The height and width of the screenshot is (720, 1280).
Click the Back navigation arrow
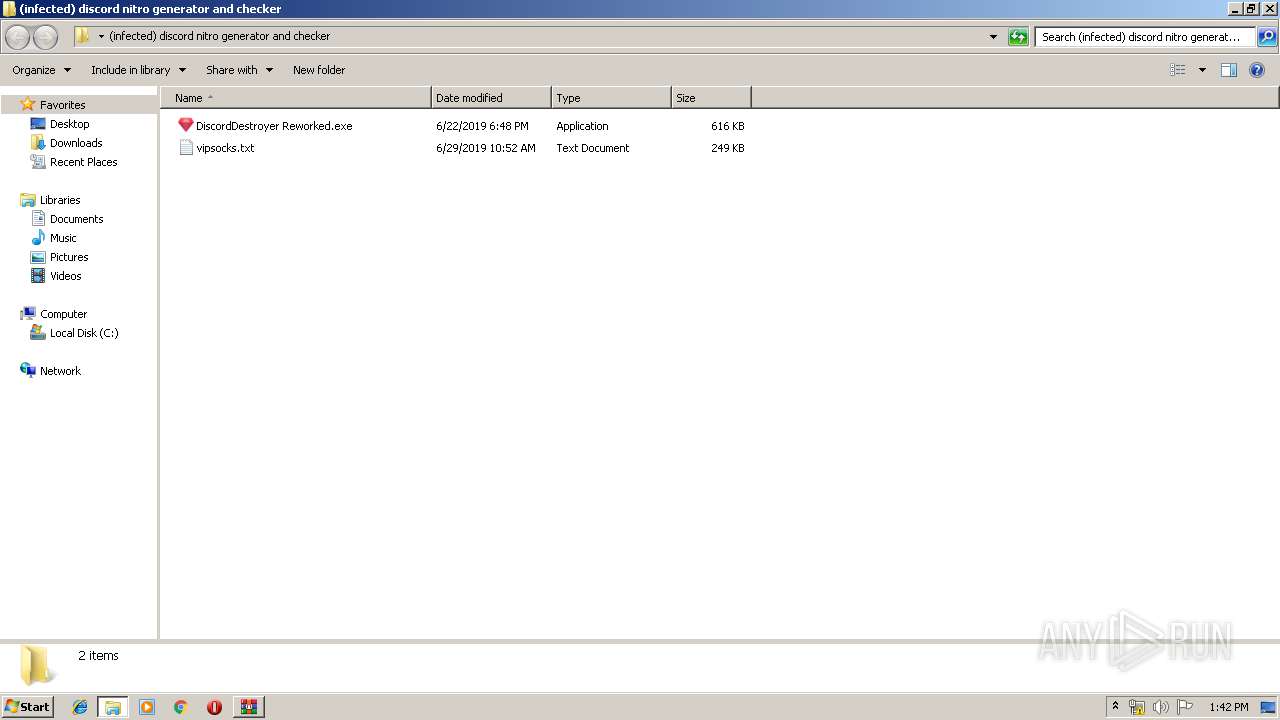click(x=18, y=37)
